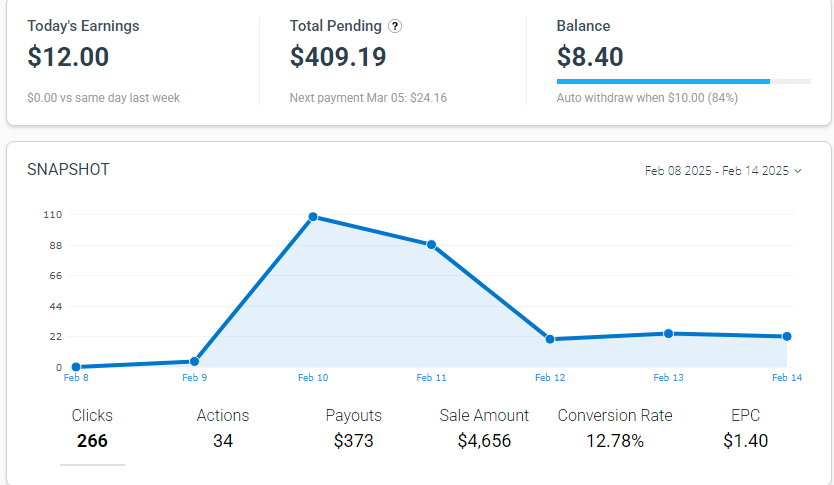Click the Feb 14 data point

[787, 336]
